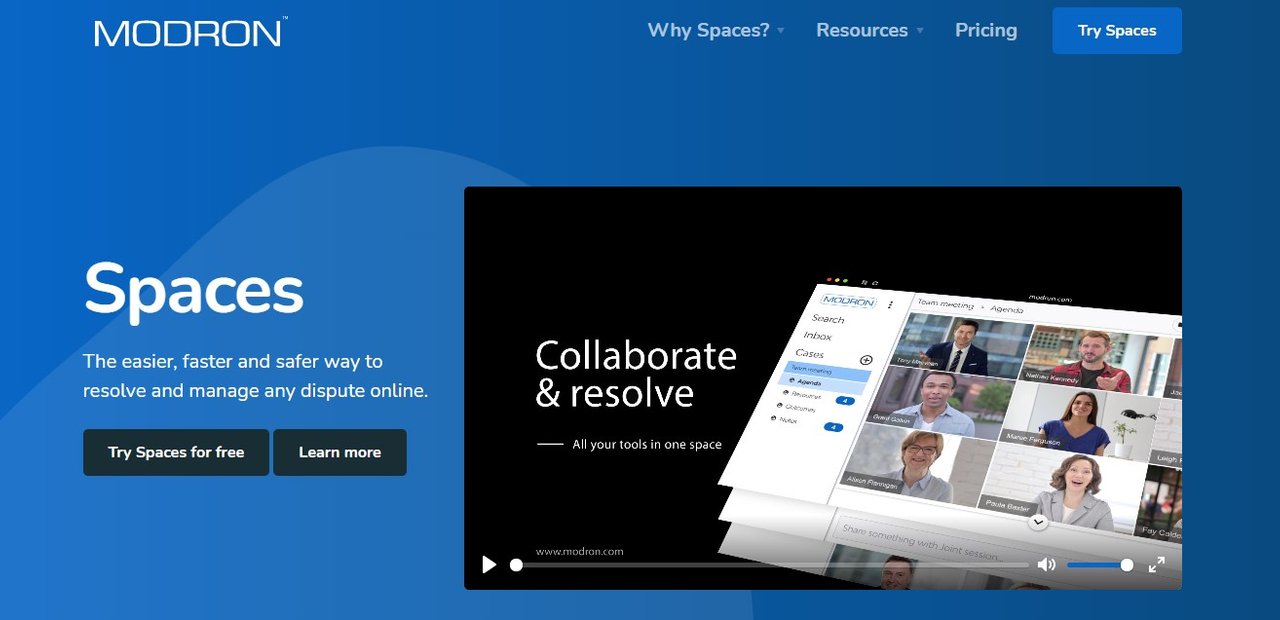The height and width of the screenshot is (620, 1280).
Task: Mute the video with speaker icon
Action: click(x=1046, y=565)
